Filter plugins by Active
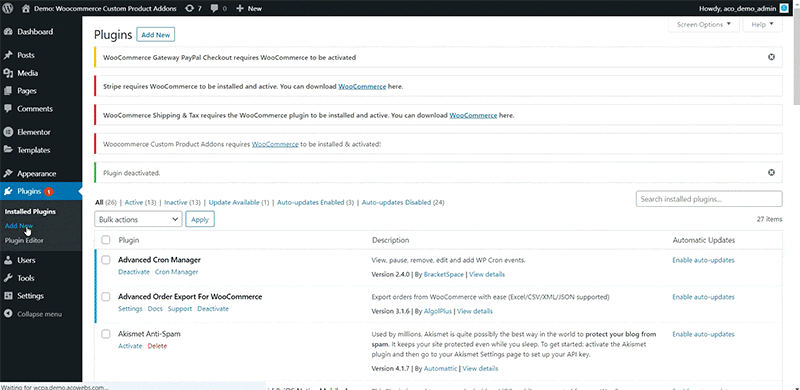800x390 pixels. (134, 202)
